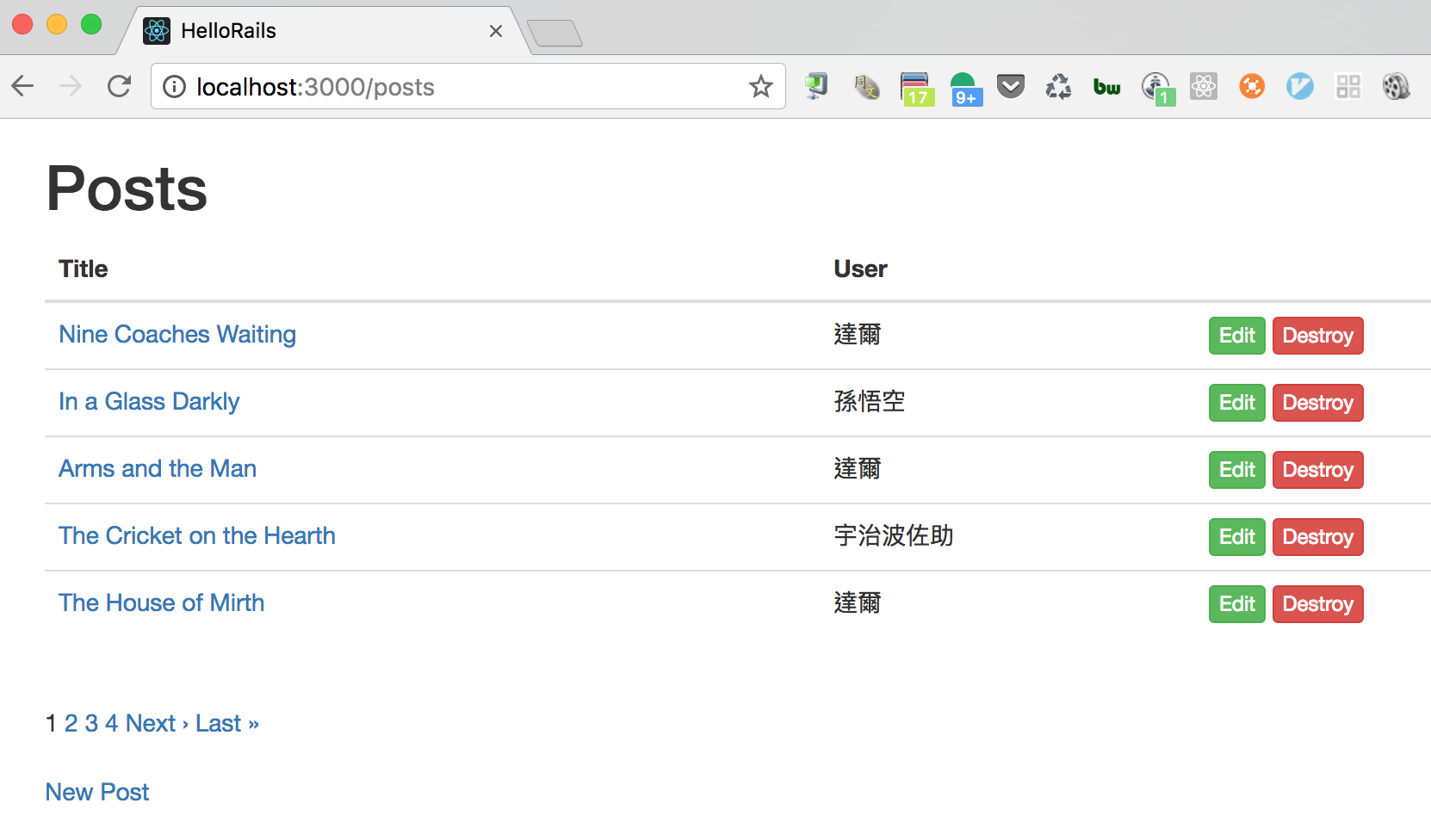Open a new browser tab
The height and width of the screenshot is (840, 1431).
tap(555, 34)
